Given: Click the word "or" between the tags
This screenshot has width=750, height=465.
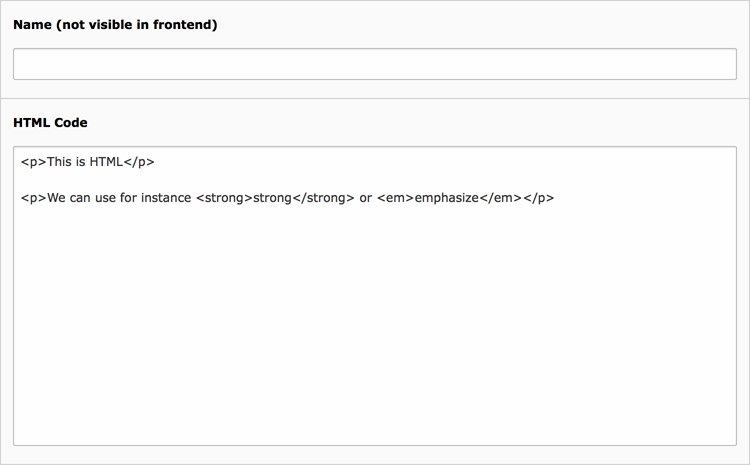Looking at the screenshot, I should point(365,198).
